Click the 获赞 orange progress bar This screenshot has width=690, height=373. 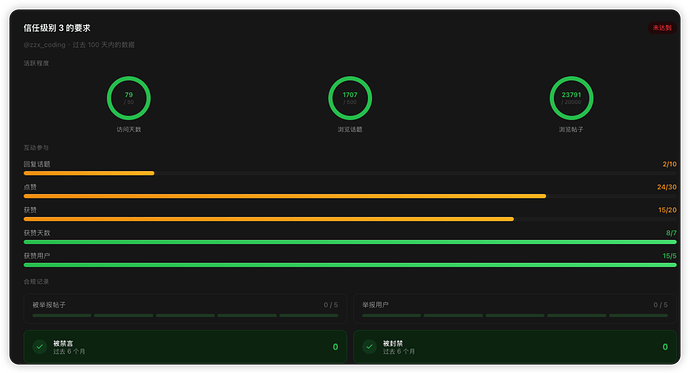350,219
